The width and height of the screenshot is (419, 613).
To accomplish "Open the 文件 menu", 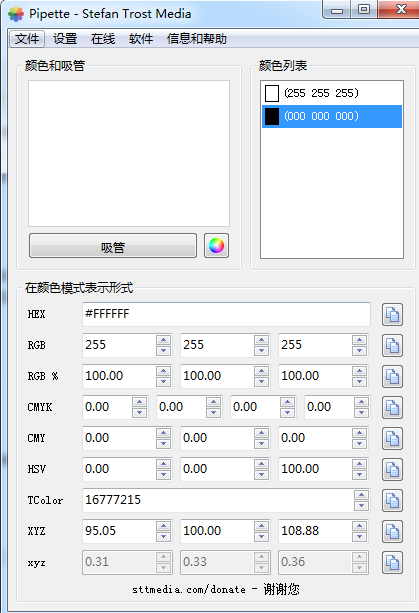I will coord(27,39).
